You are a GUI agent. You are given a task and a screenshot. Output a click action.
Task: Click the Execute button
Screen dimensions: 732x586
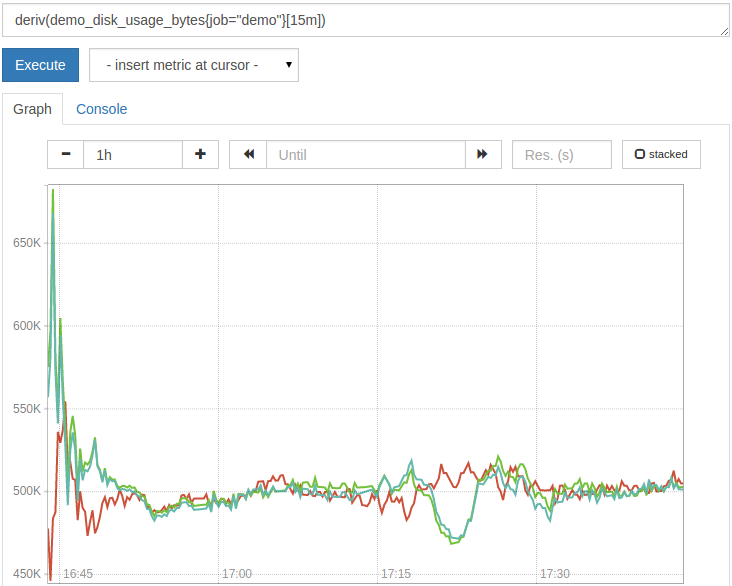click(x=41, y=65)
